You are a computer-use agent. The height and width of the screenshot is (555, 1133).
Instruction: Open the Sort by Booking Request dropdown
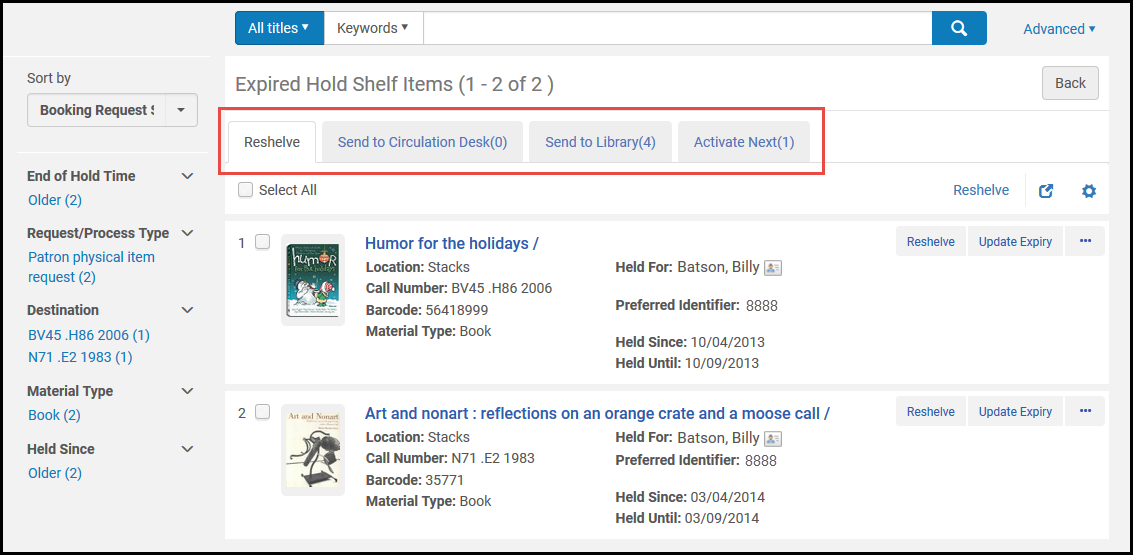[113, 110]
